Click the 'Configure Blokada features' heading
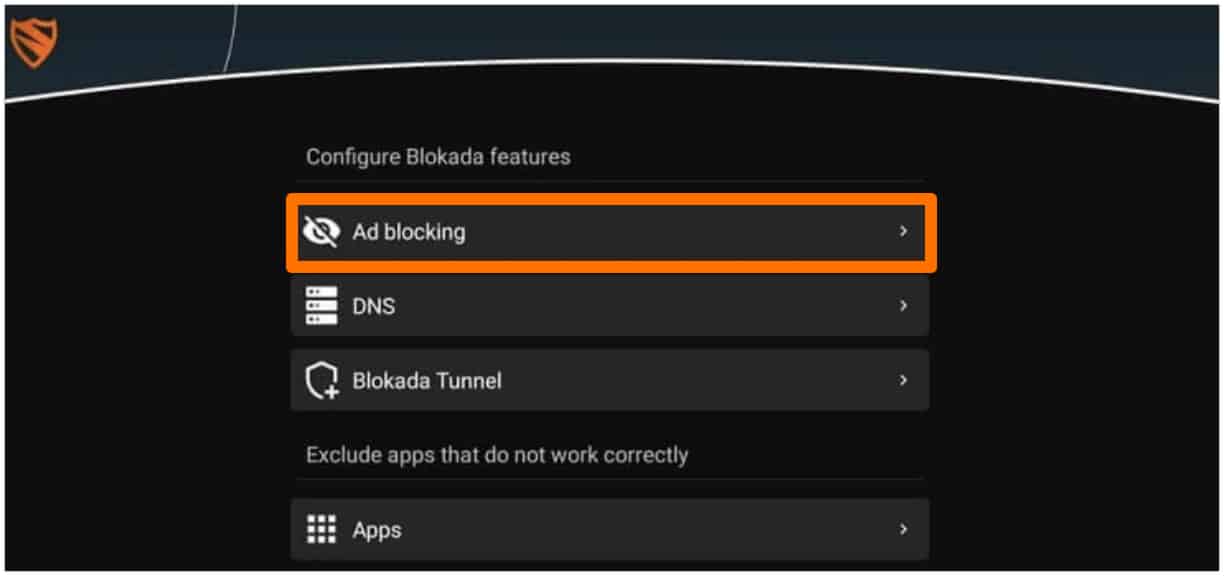The height and width of the screenshot is (576, 1224). coord(438,157)
